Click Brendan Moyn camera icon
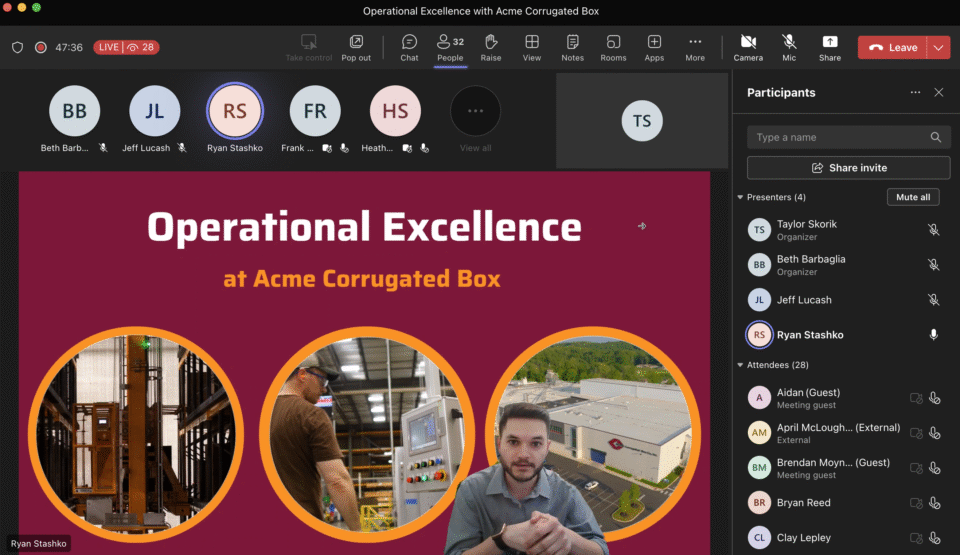The width and height of the screenshot is (960, 555). 916,468
